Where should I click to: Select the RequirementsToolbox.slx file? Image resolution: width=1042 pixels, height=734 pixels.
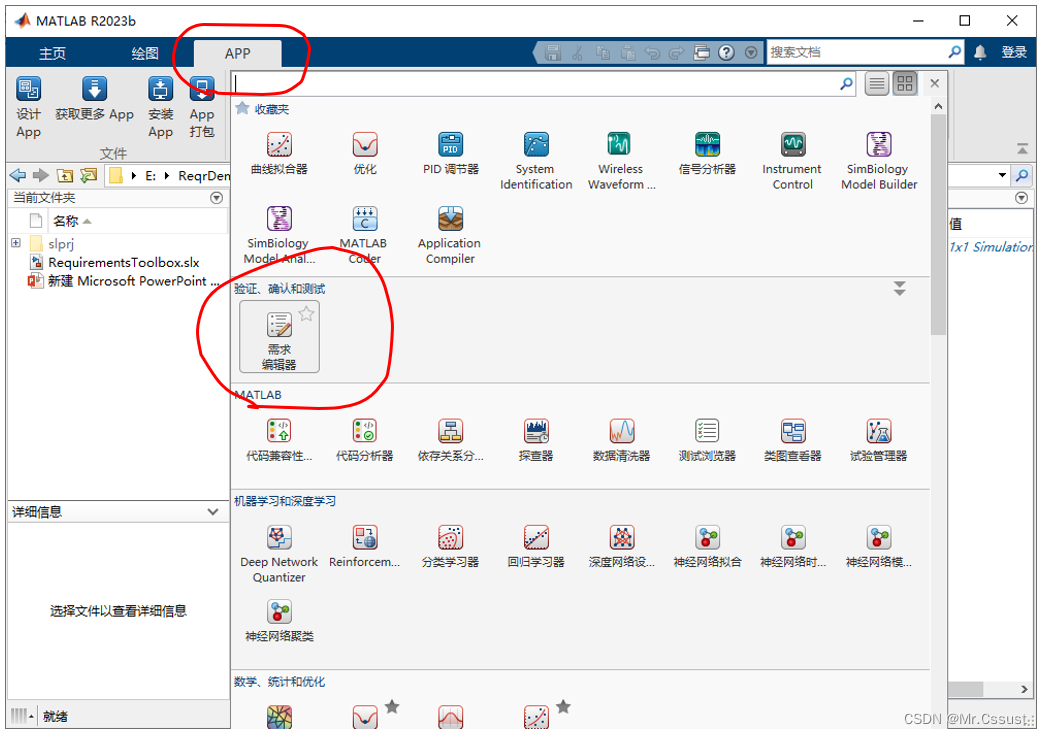point(123,262)
